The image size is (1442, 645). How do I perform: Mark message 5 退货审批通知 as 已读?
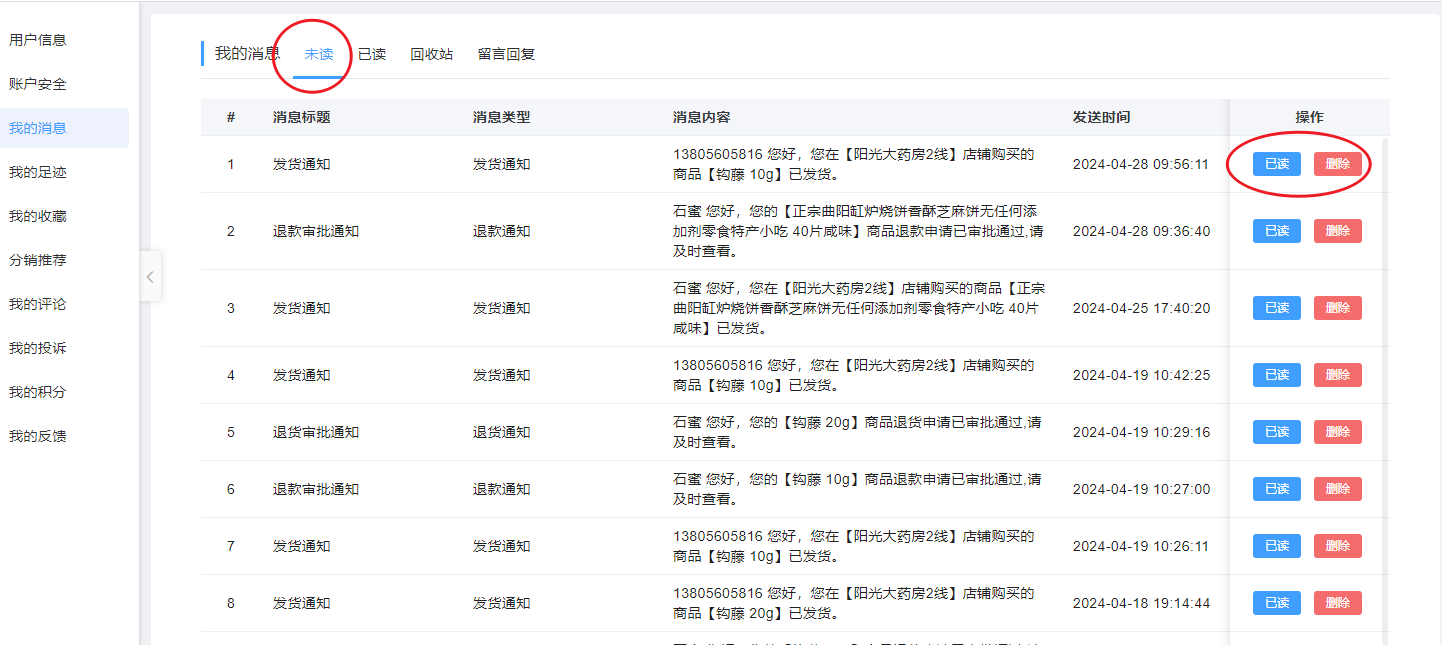coord(1277,432)
